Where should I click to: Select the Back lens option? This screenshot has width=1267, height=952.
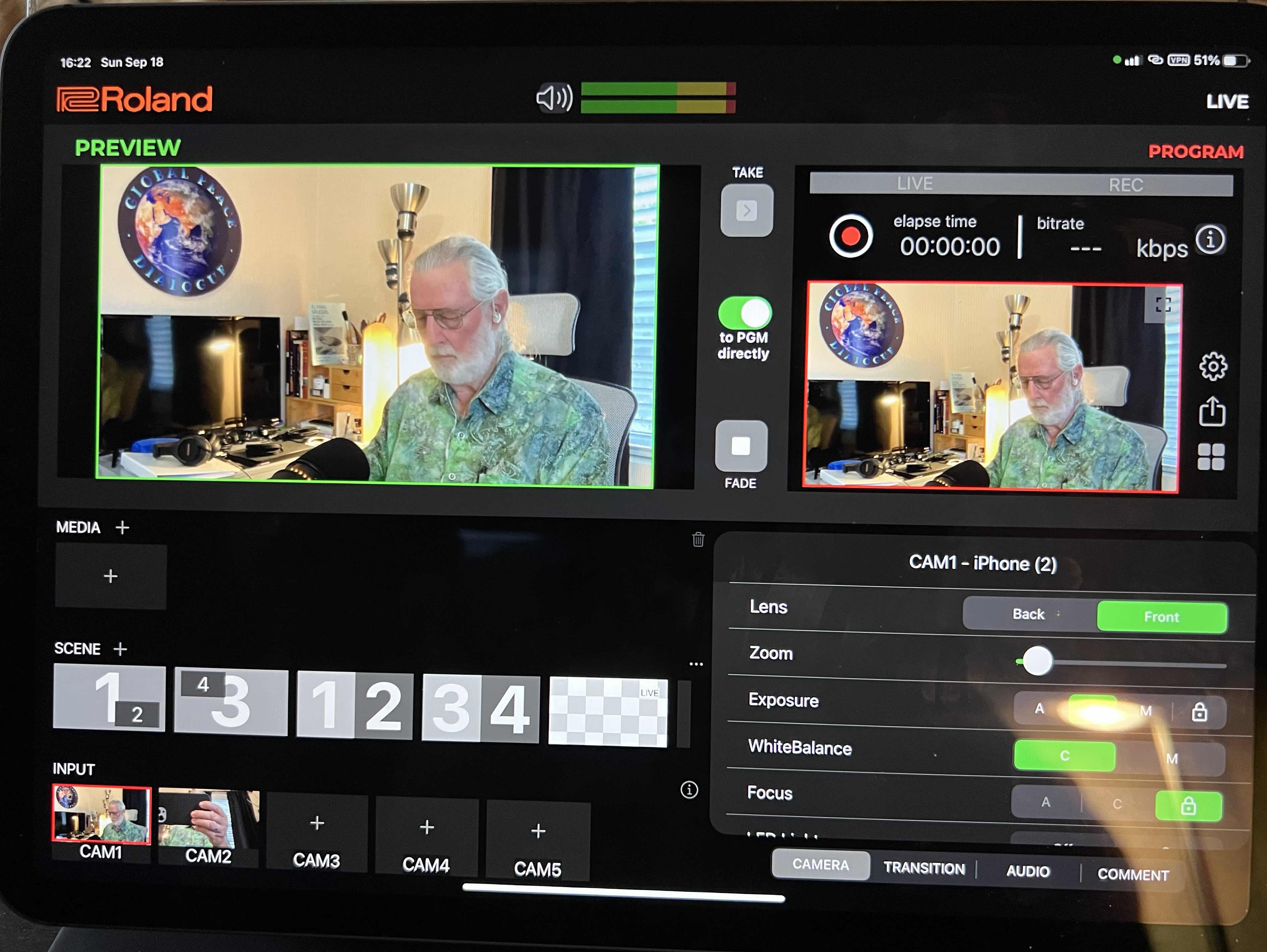click(1029, 614)
